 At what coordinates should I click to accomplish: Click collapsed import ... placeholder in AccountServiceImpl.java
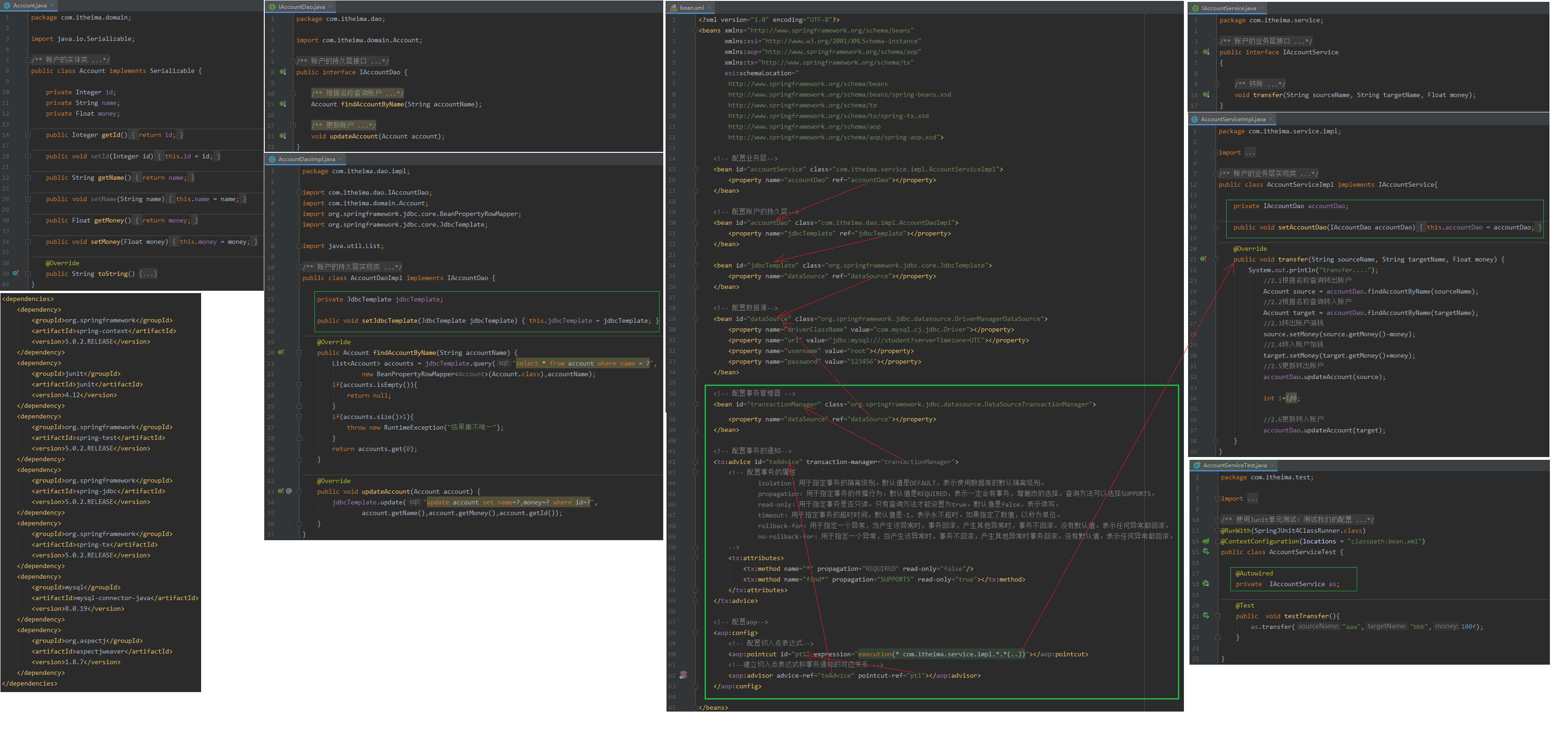coord(1250,153)
